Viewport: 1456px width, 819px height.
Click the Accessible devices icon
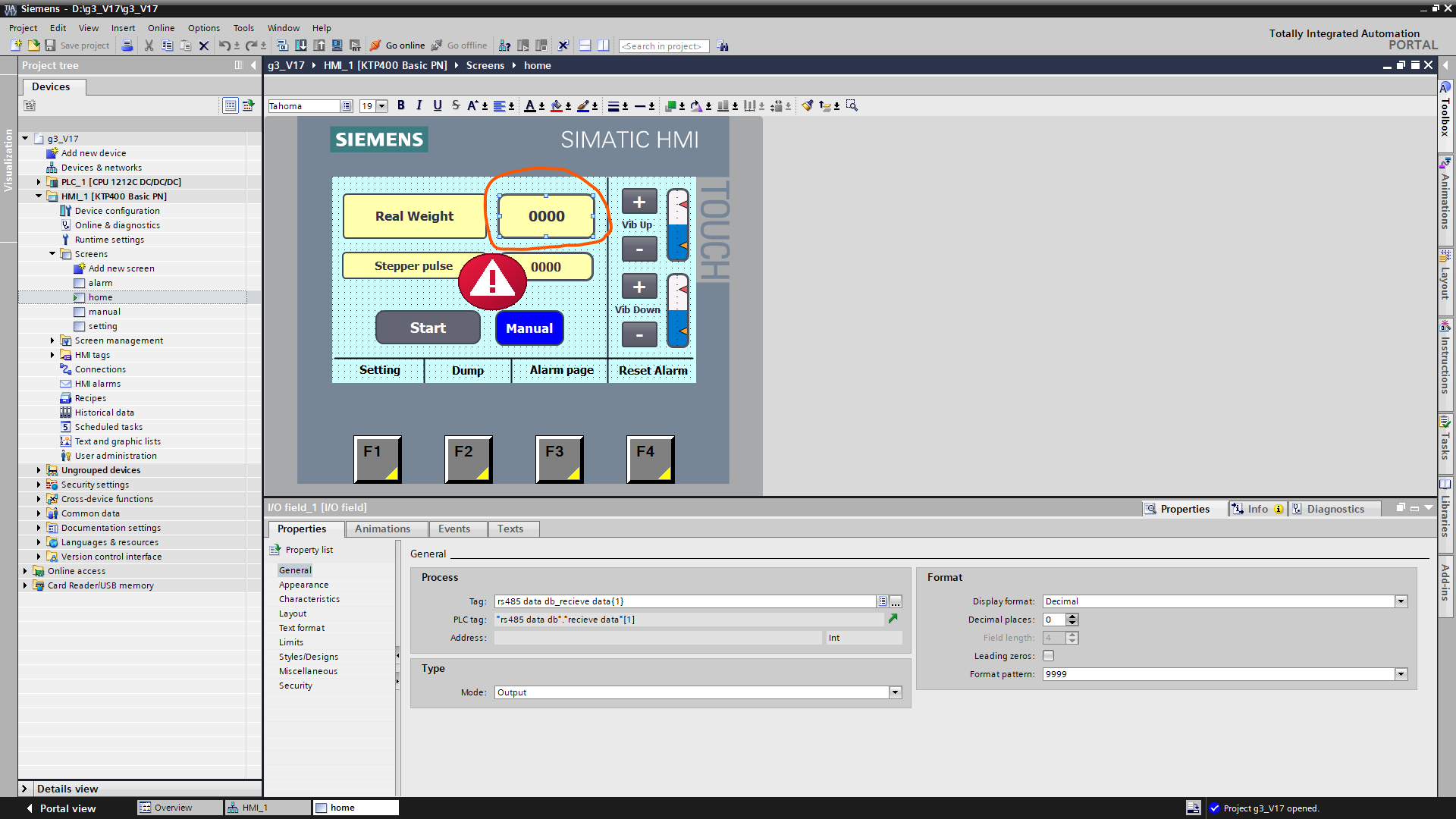[504, 45]
